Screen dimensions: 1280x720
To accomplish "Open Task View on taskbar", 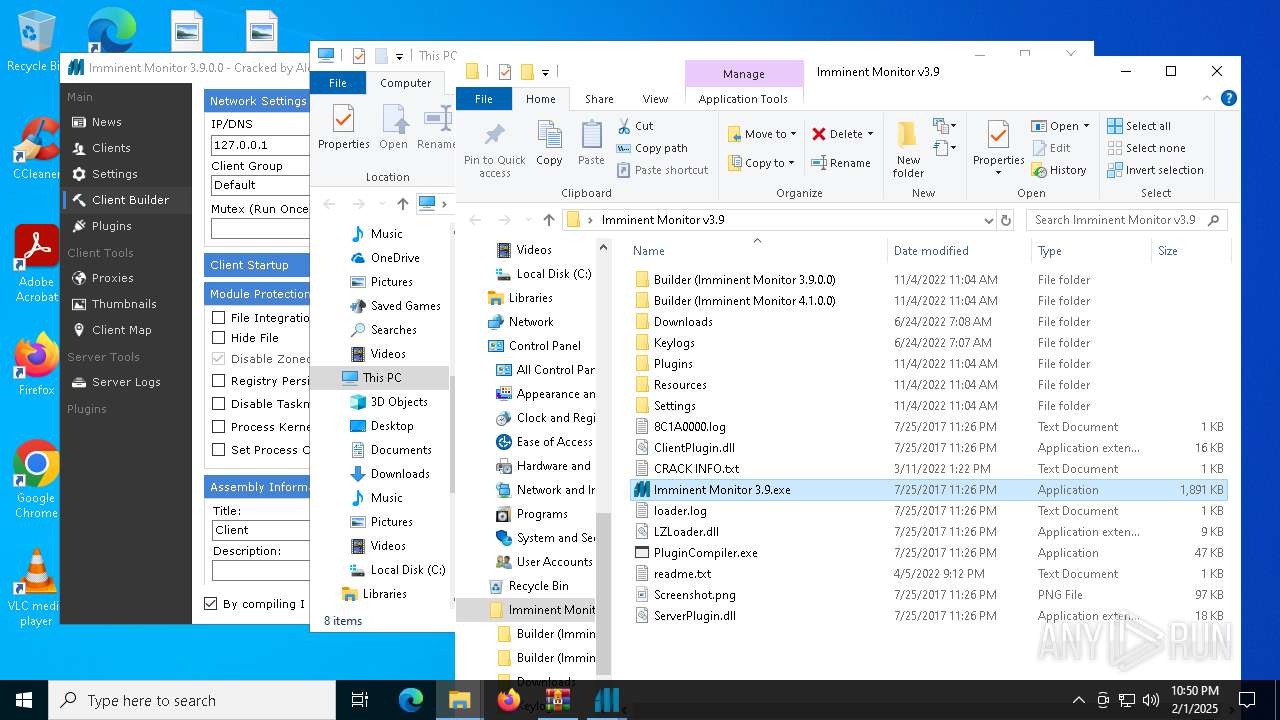I will click(360, 700).
